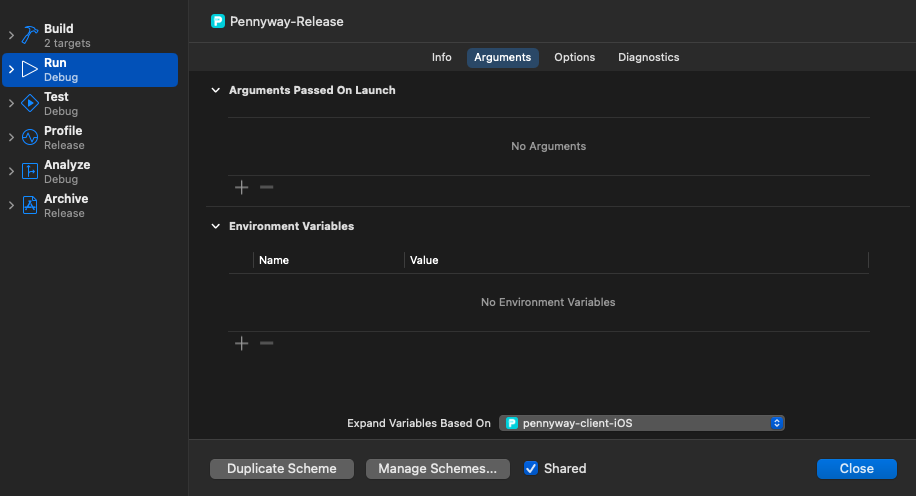916x496 pixels.
Task: Expand the Test action chevron
Action: (11, 103)
